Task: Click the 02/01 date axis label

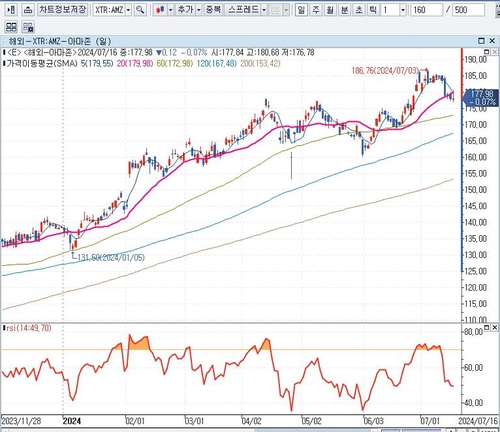Action: coord(135,421)
